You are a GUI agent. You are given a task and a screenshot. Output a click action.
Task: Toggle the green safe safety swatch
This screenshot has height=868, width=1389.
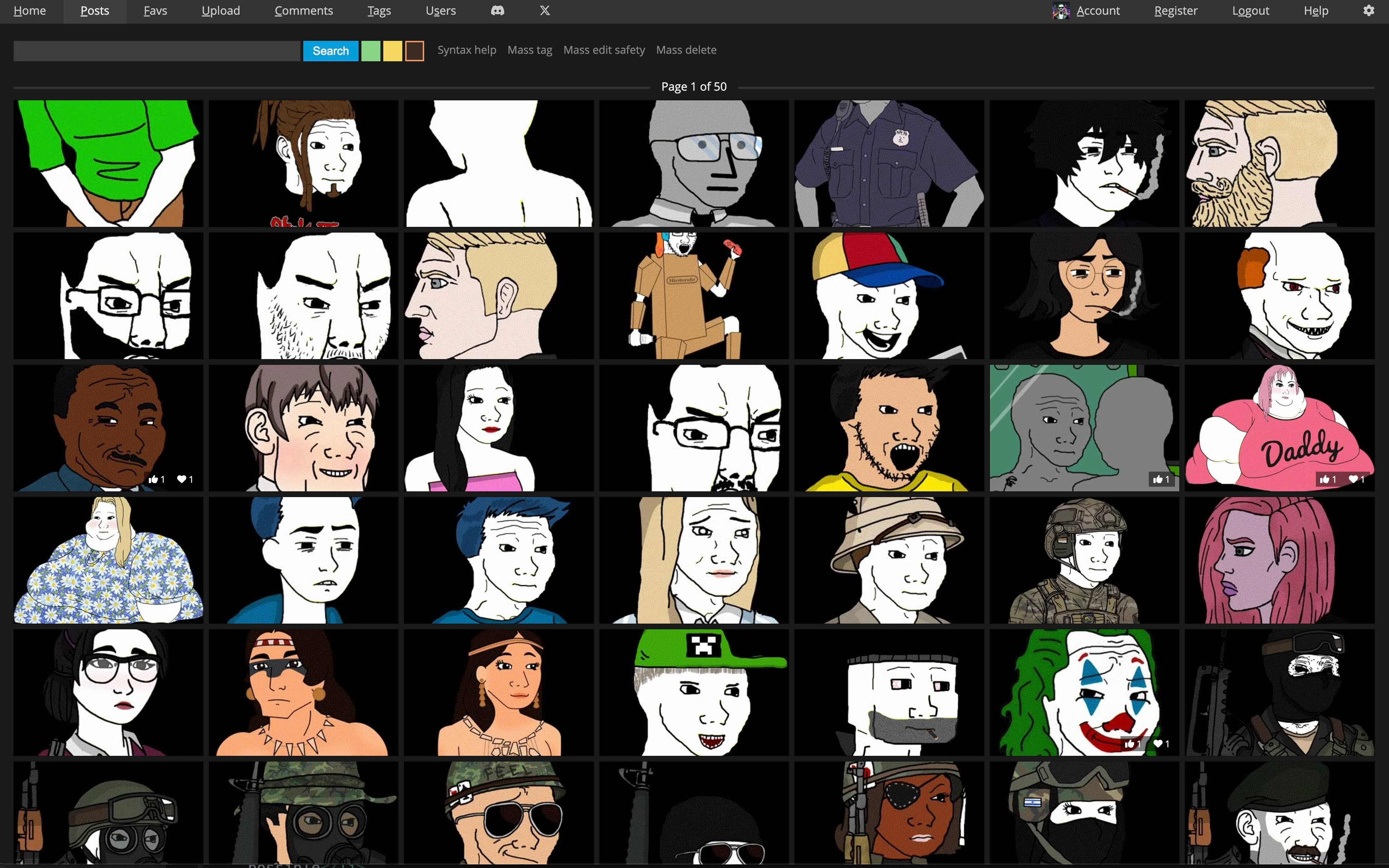coord(370,51)
